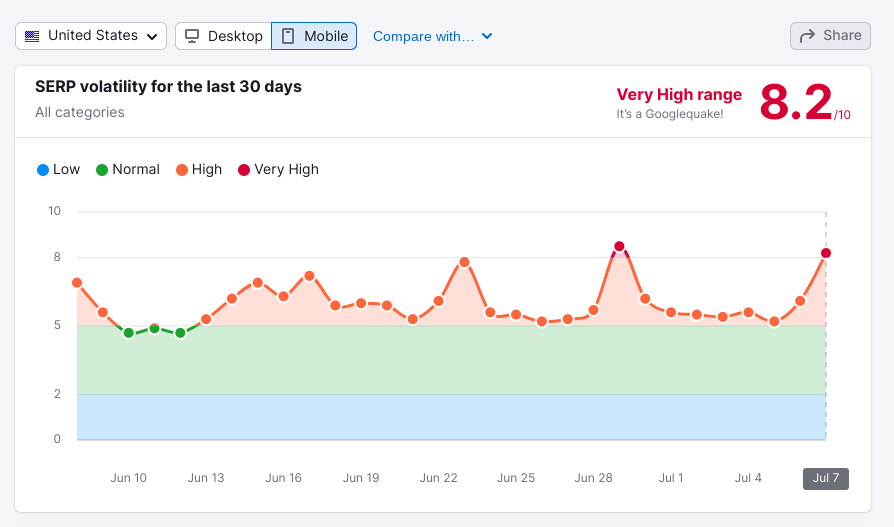Screen dimensions: 894x527
Task: Click the desktop monitor icon
Action: pyautogui.click(x=192, y=36)
